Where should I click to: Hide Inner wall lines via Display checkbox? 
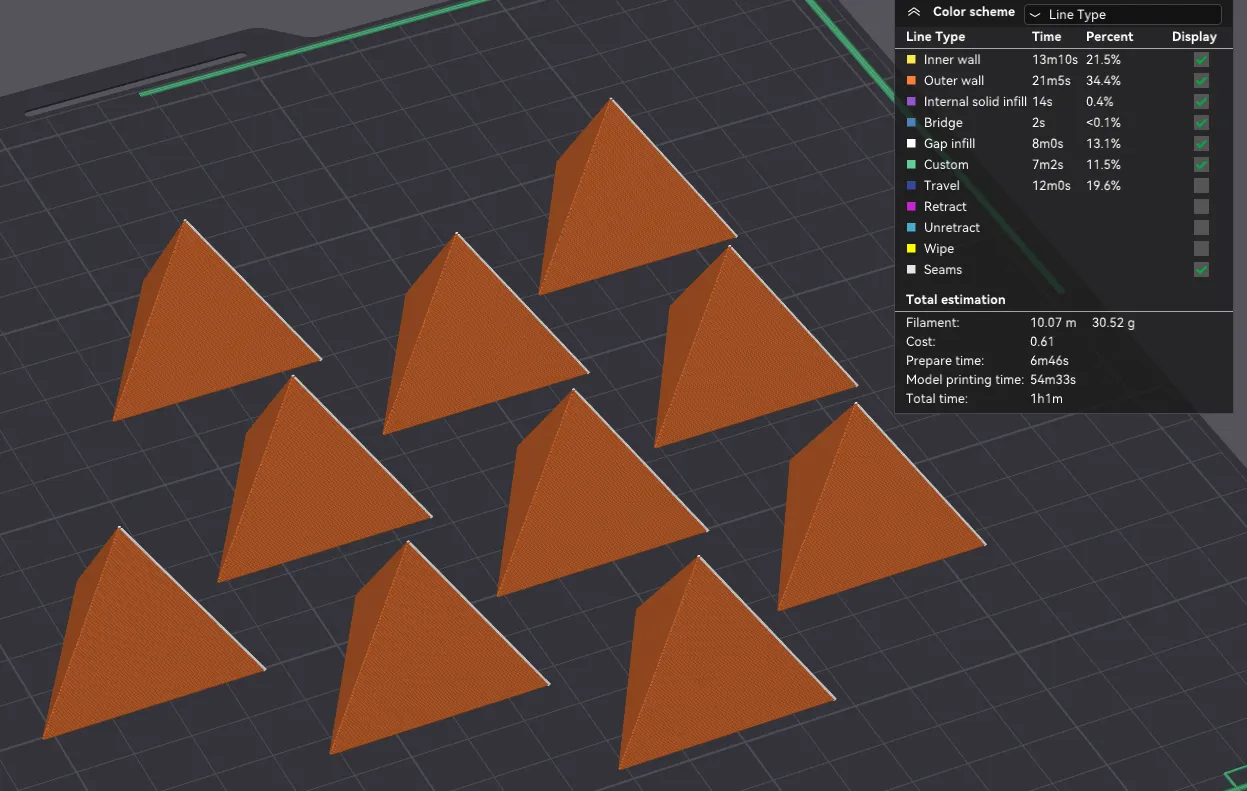coord(1201,60)
